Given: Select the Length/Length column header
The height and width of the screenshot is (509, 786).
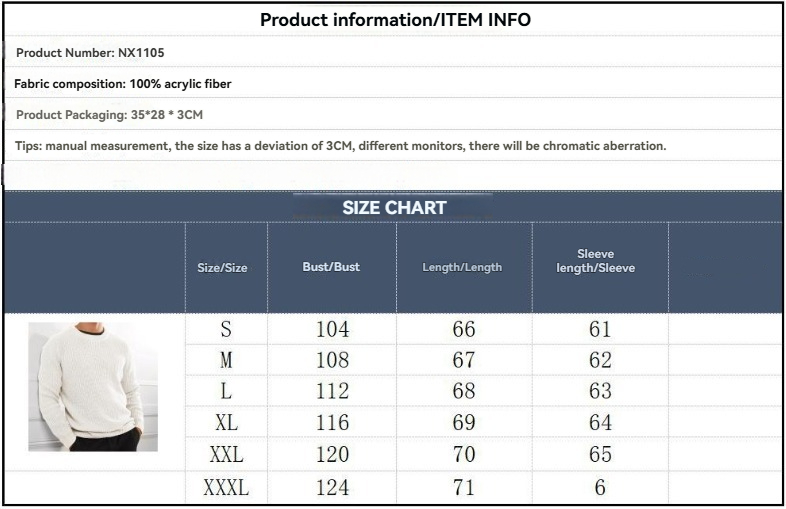Looking at the screenshot, I should tap(462, 268).
